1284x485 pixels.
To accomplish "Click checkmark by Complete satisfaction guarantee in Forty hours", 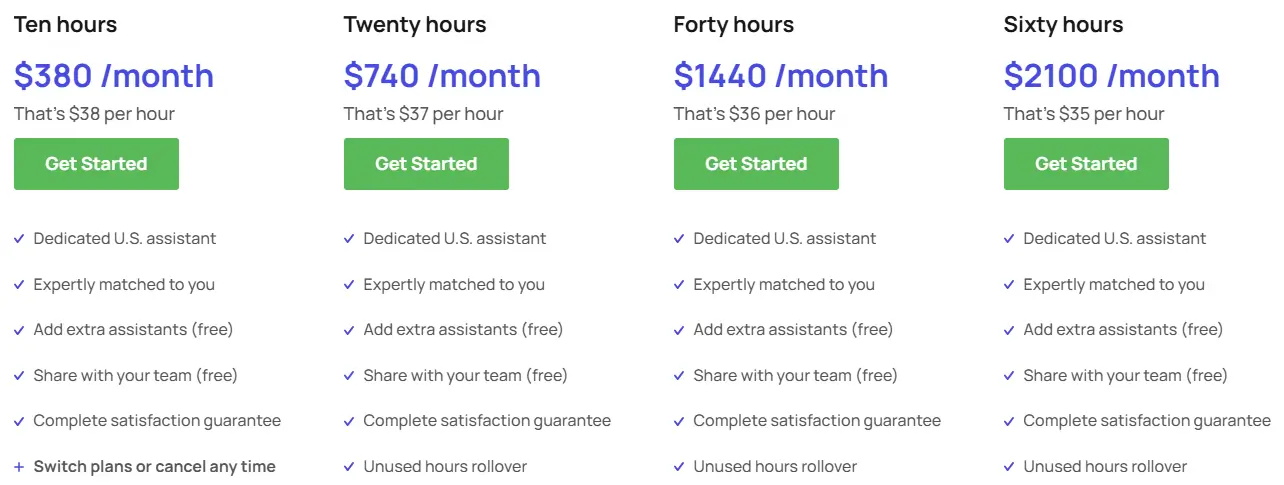I will (679, 421).
